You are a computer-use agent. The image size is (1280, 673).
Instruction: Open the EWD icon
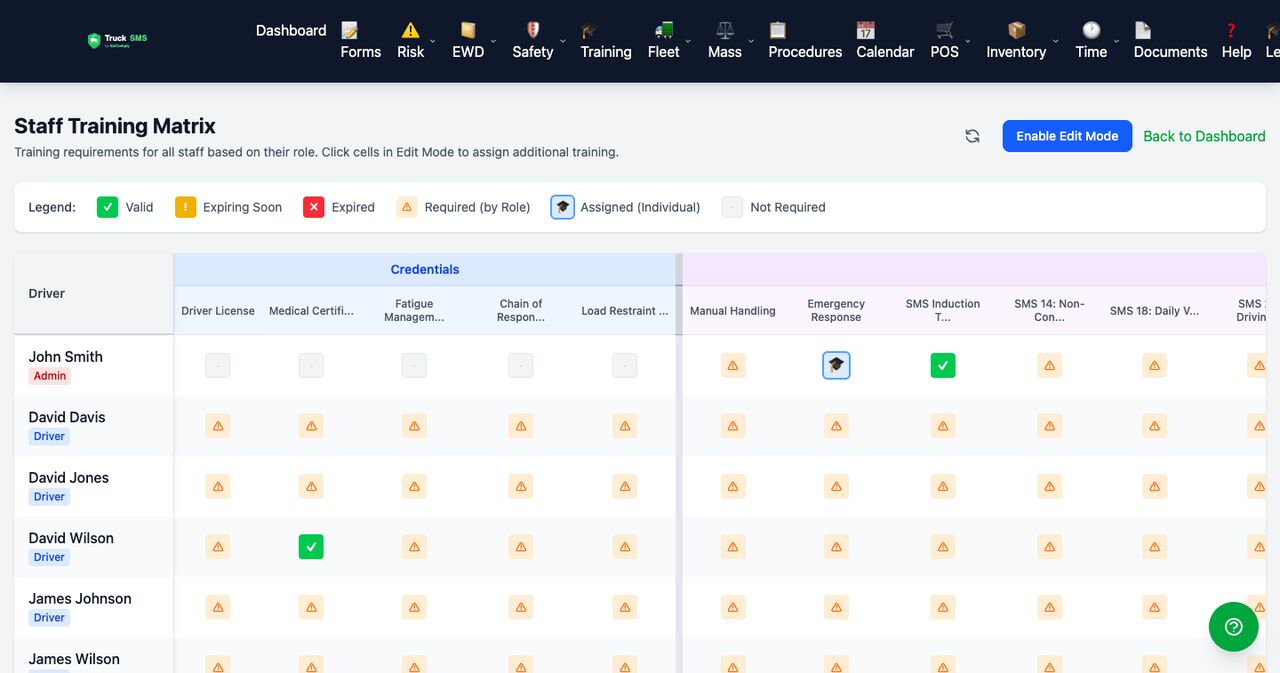(x=468, y=30)
